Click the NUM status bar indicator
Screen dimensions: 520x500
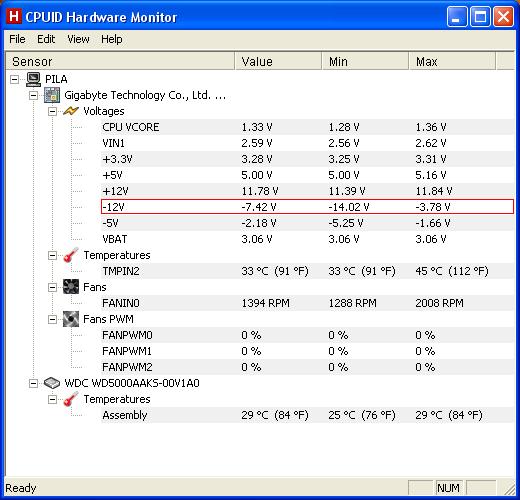click(x=448, y=488)
